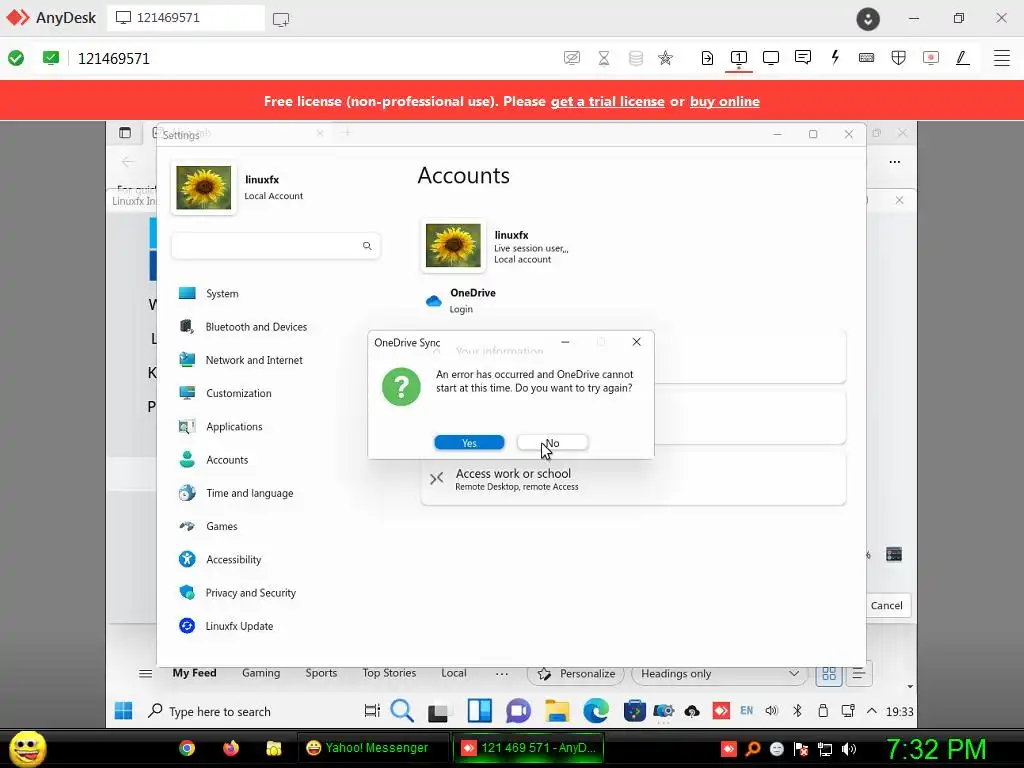
Task: Open the AnyDesk permissions shield icon
Action: point(899,57)
